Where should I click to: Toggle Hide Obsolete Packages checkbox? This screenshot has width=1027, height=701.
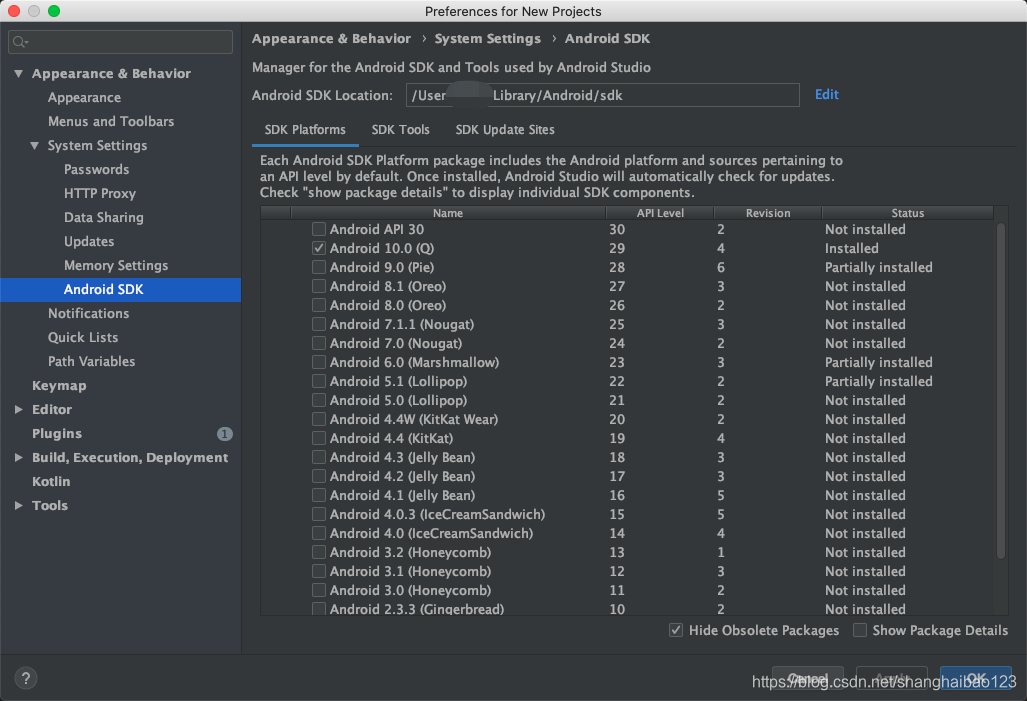pyautogui.click(x=676, y=630)
